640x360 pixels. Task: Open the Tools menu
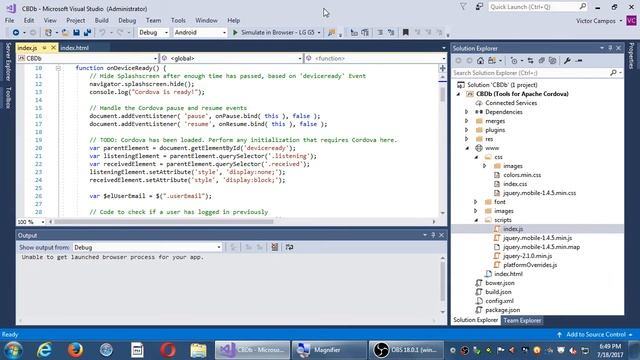click(x=178, y=20)
